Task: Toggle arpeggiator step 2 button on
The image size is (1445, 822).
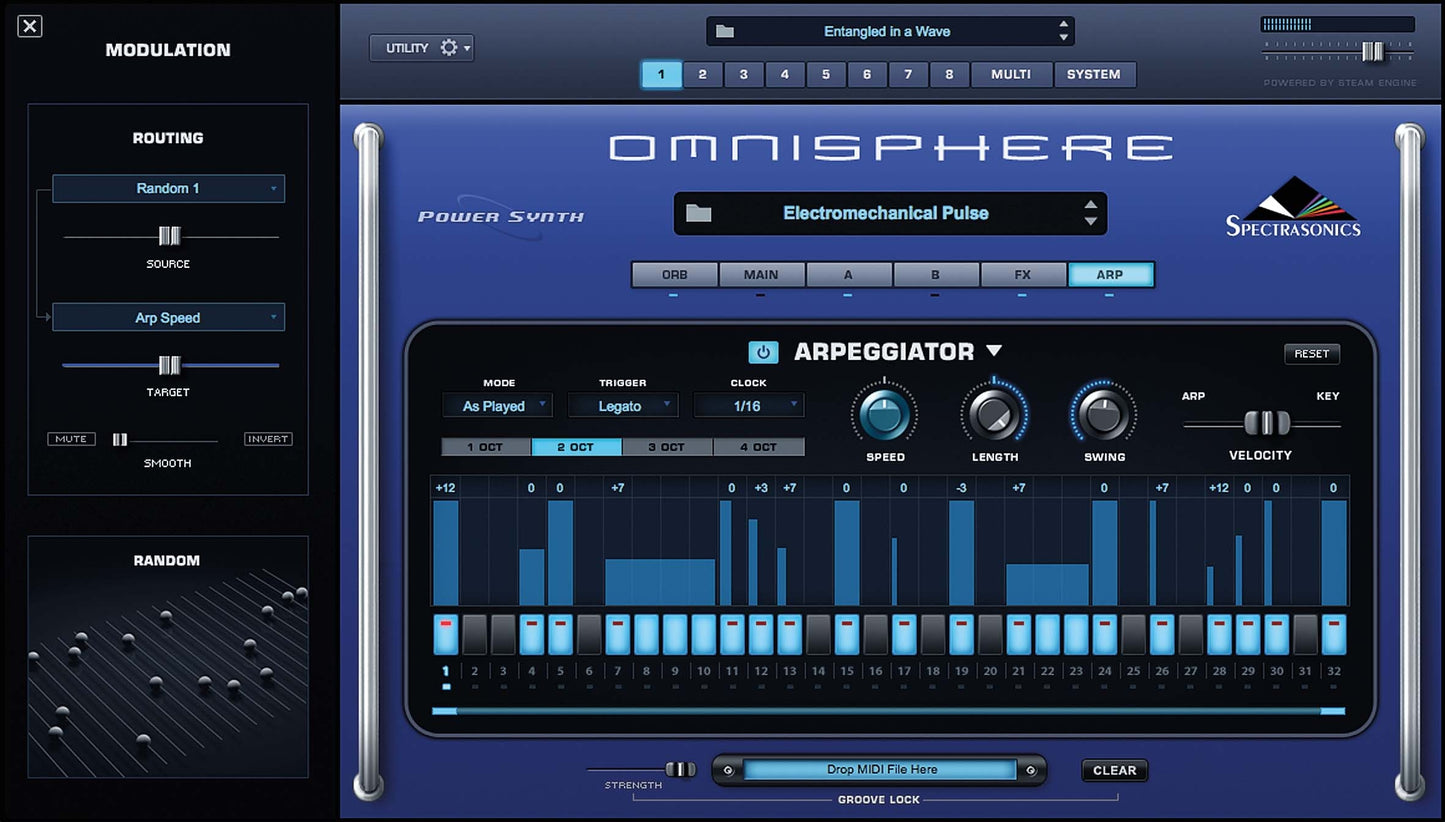Action: [x=474, y=635]
